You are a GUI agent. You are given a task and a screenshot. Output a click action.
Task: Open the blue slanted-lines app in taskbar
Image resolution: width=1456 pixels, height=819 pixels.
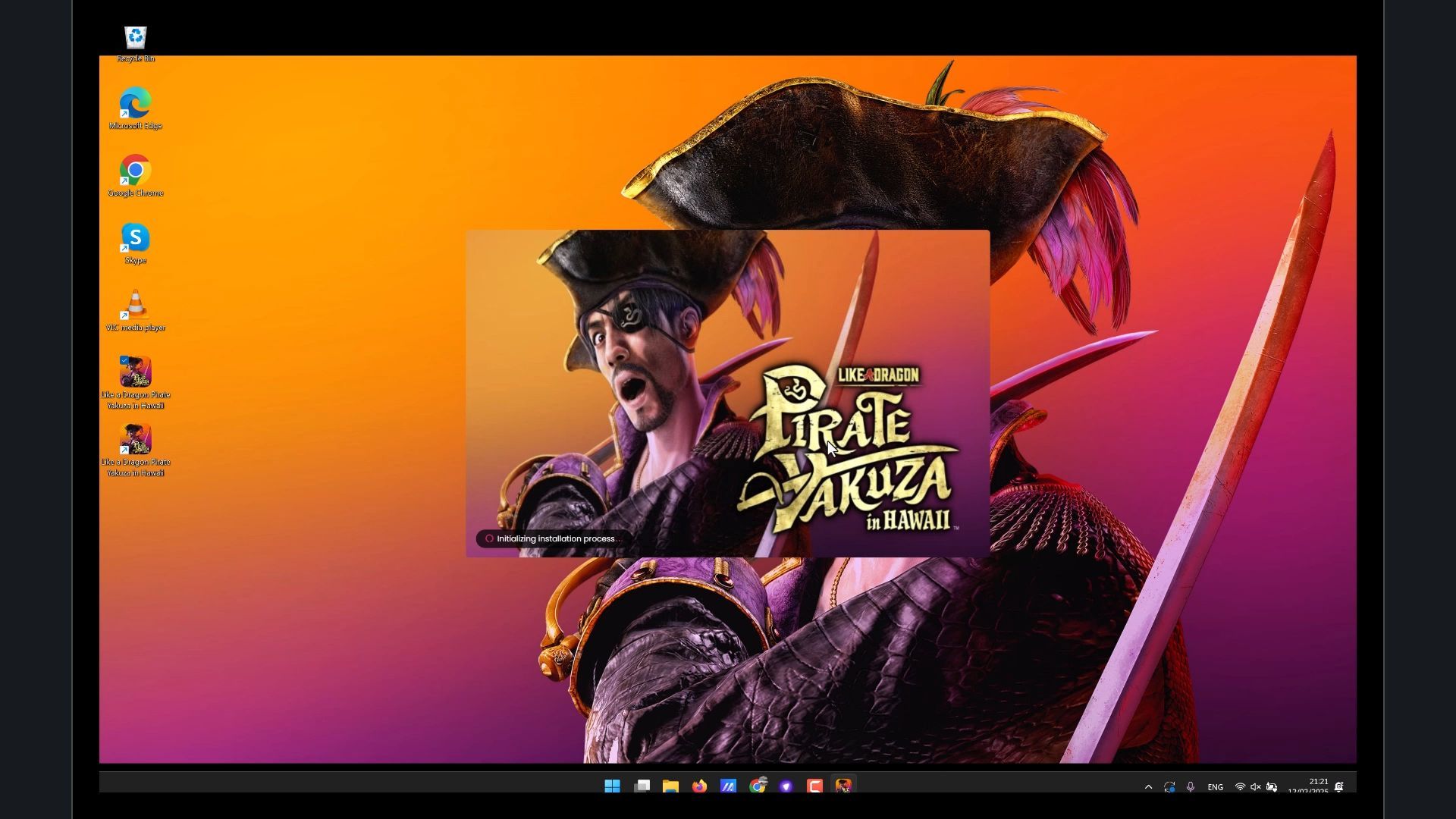point(728,786)
